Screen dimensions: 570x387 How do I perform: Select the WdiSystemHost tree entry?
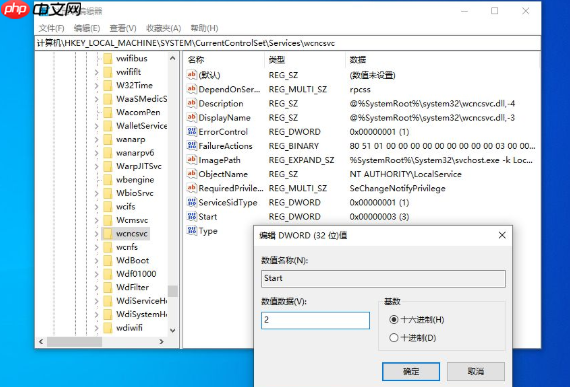pos(141,314)
